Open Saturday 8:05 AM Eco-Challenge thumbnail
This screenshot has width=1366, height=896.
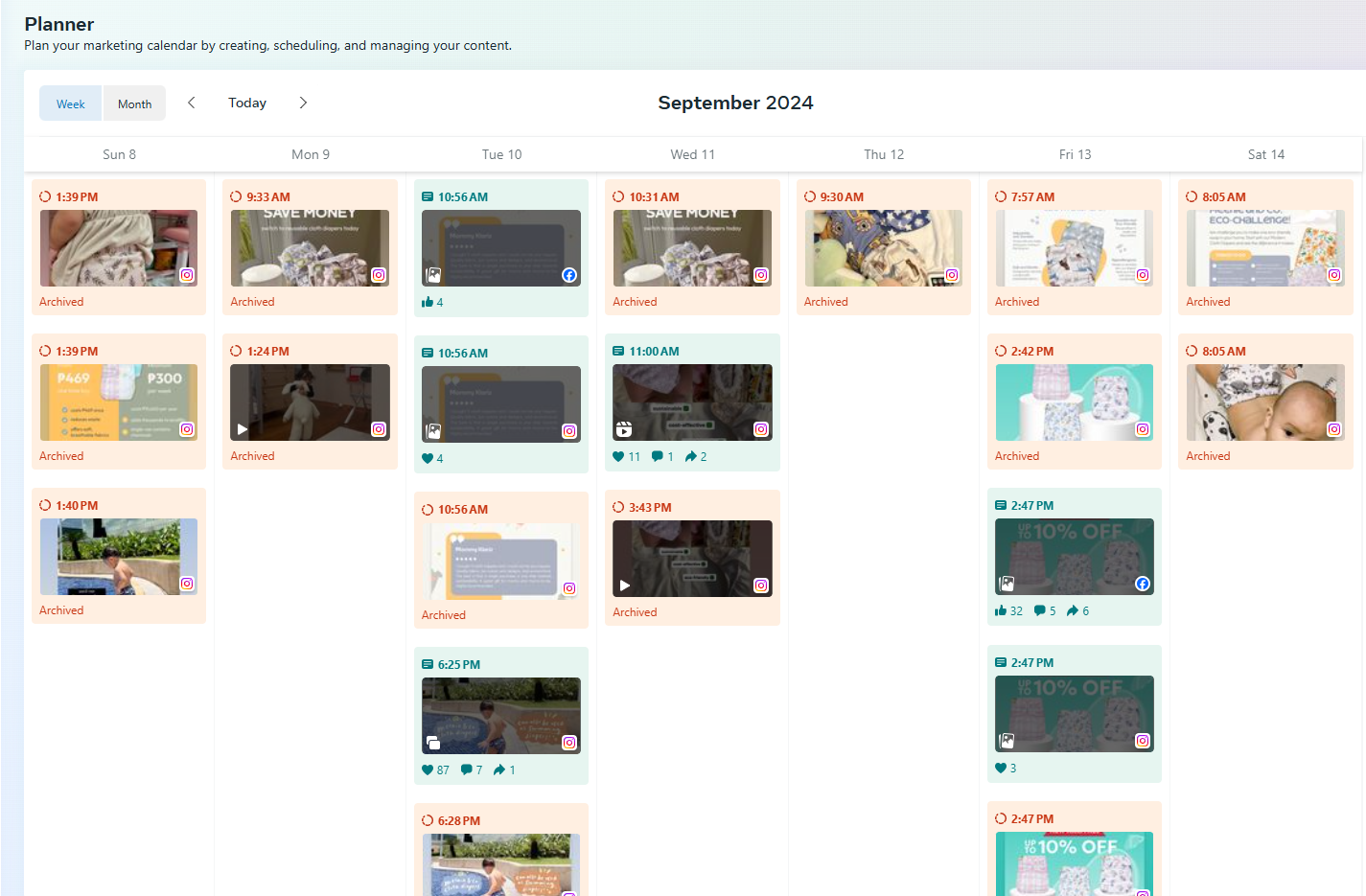pos(1265,248)
